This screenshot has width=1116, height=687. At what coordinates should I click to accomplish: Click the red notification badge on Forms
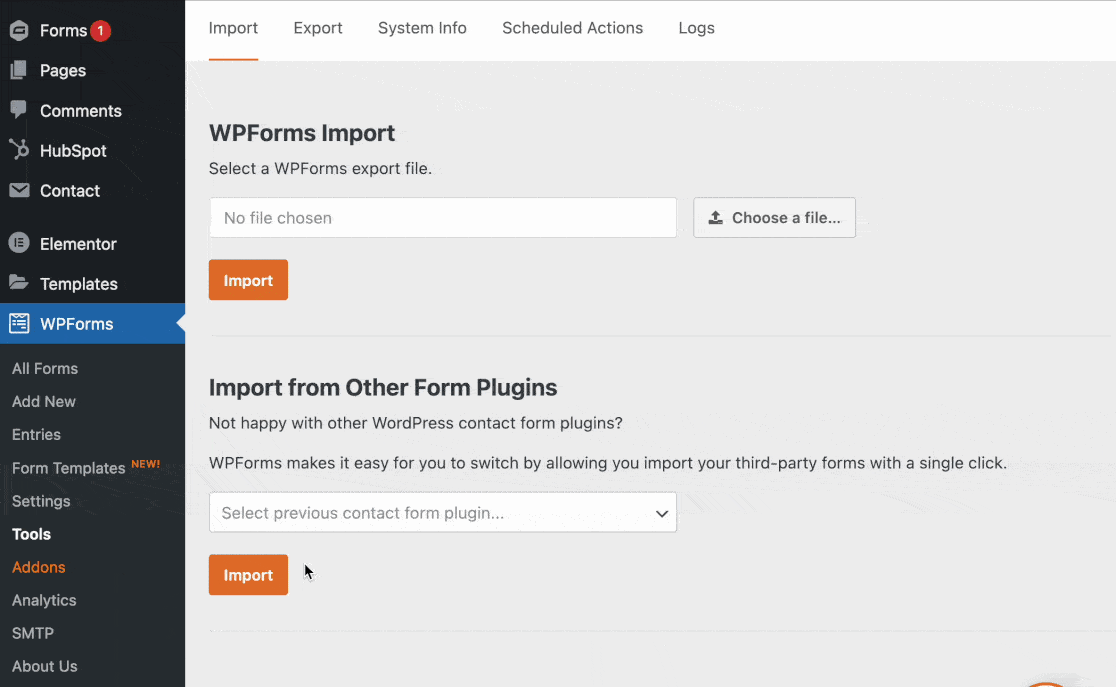tap(101, 31)
